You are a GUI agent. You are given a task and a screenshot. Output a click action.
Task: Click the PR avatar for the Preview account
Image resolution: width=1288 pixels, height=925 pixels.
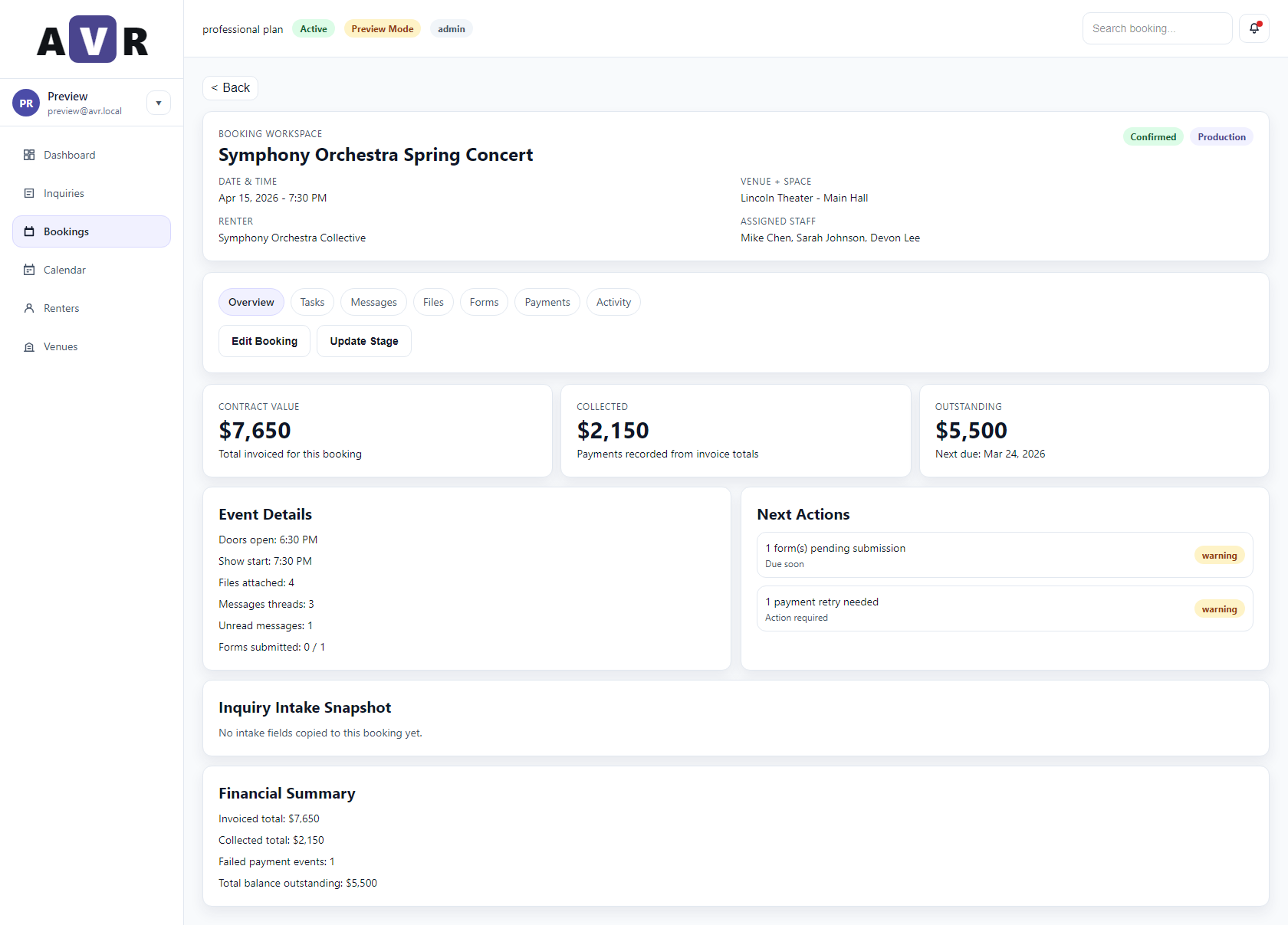(25, 103)
